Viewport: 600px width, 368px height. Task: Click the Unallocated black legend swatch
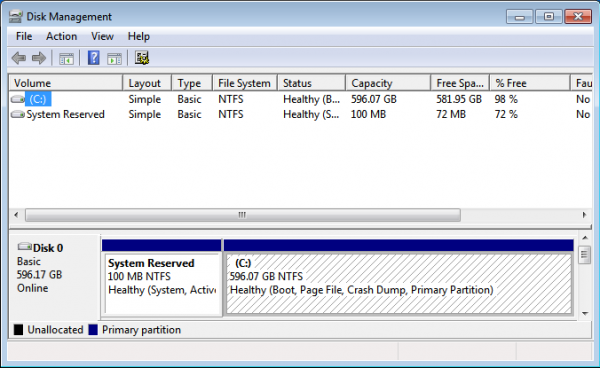[x=18, y=330]
